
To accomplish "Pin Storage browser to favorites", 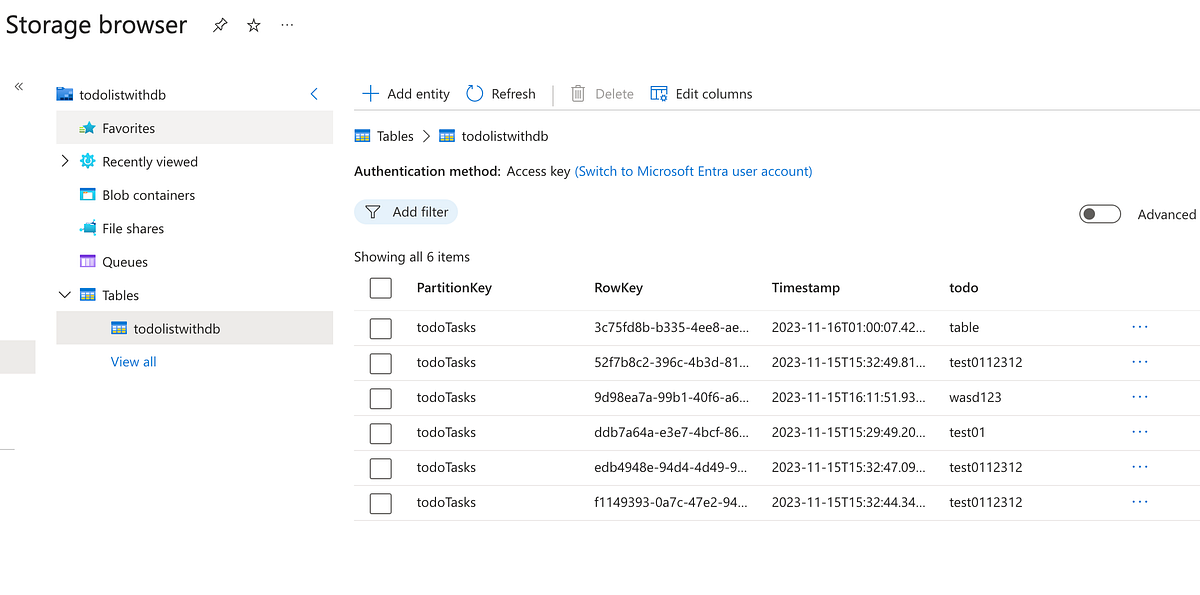I will coord(219,25).
